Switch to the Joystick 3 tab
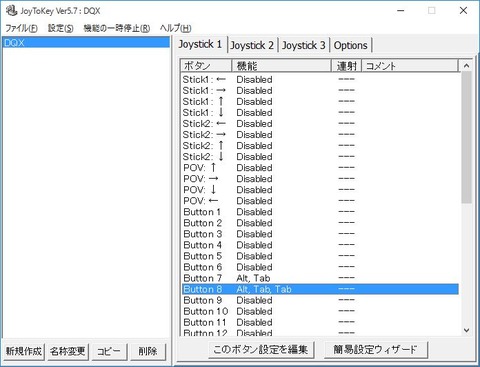This screenshot has width=480, height=367. pos(304,45)
